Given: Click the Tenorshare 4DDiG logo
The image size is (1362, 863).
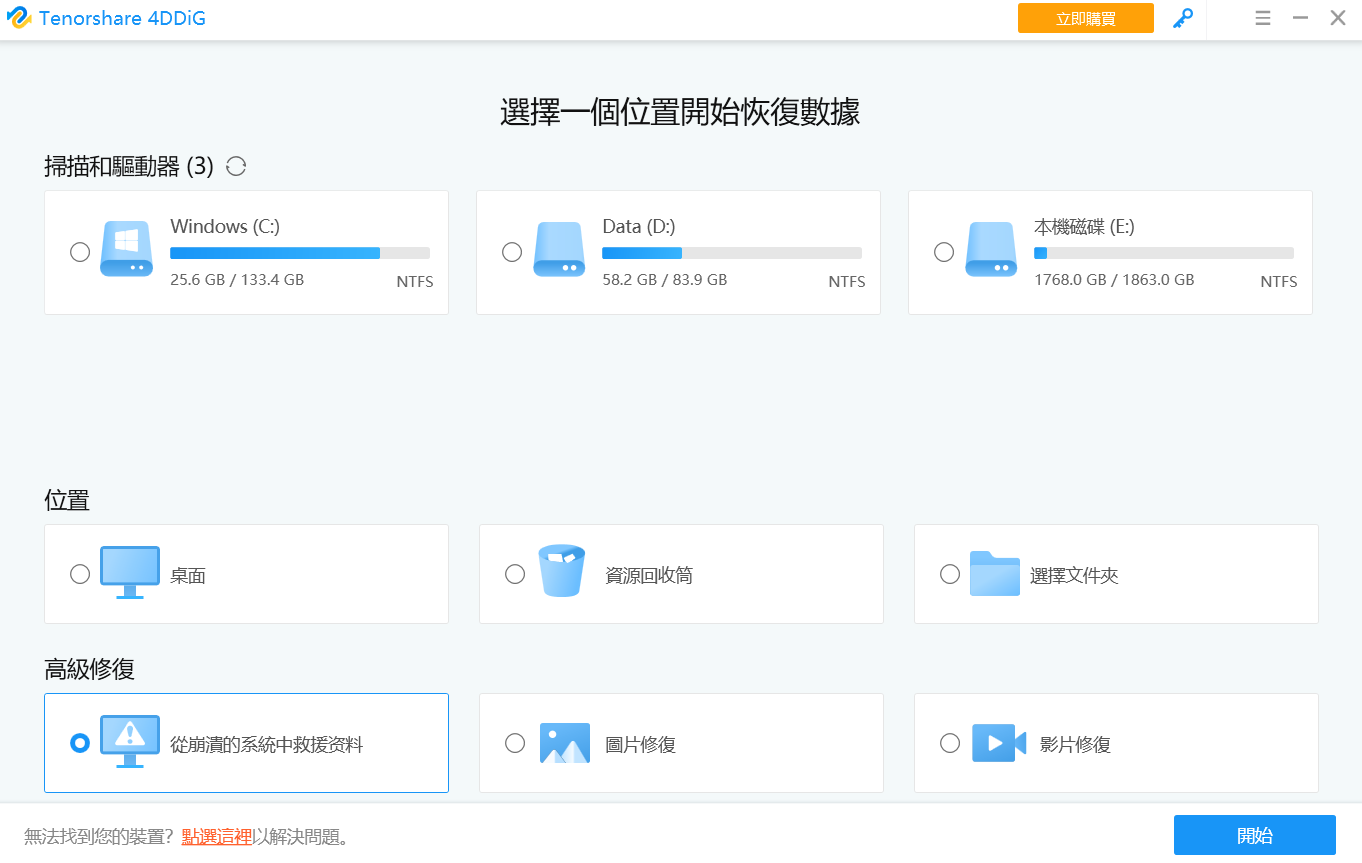Looking at the screenshot, I should coord(19,18).
